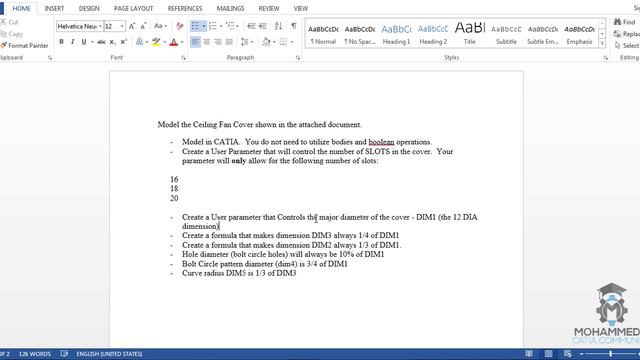Apply Title style
The image size is (640, 360).
point(469,34)
